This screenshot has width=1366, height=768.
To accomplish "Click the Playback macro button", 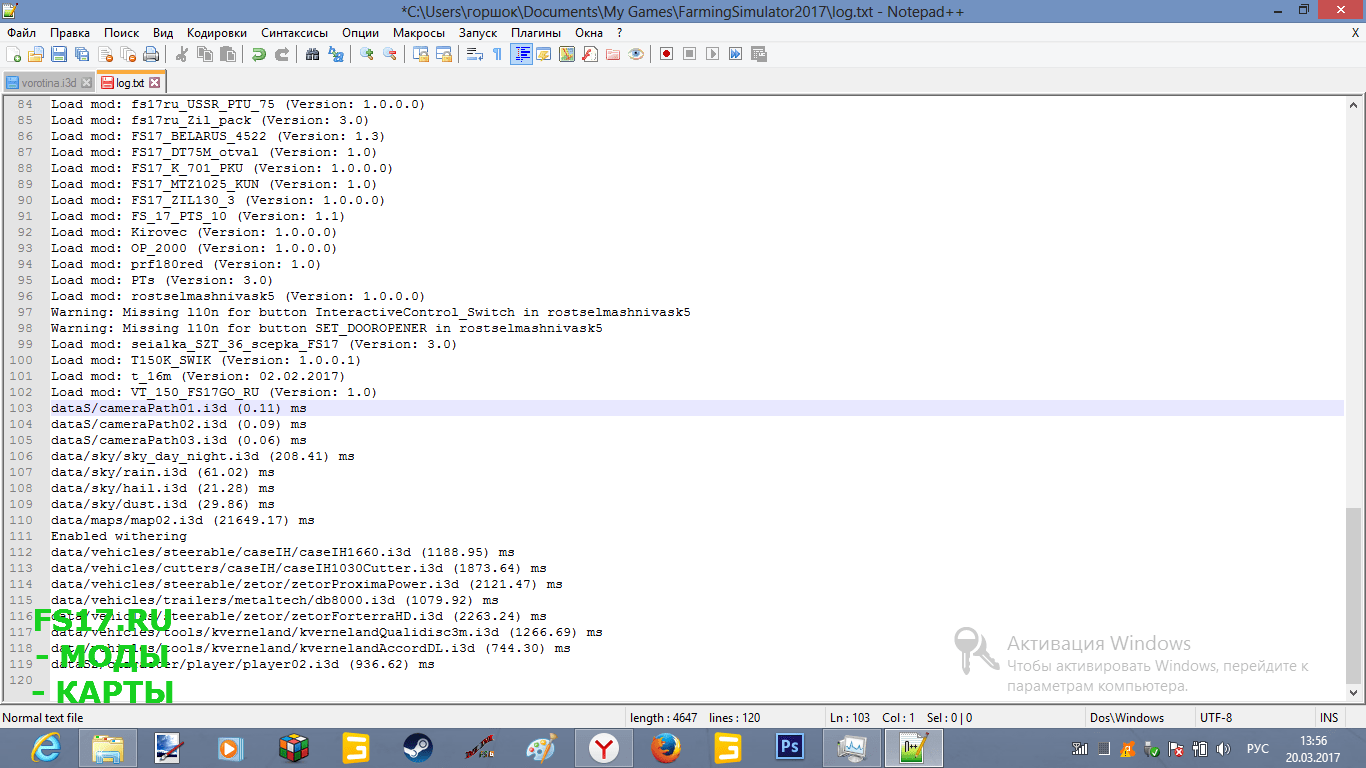I will (x=713, y=54).
